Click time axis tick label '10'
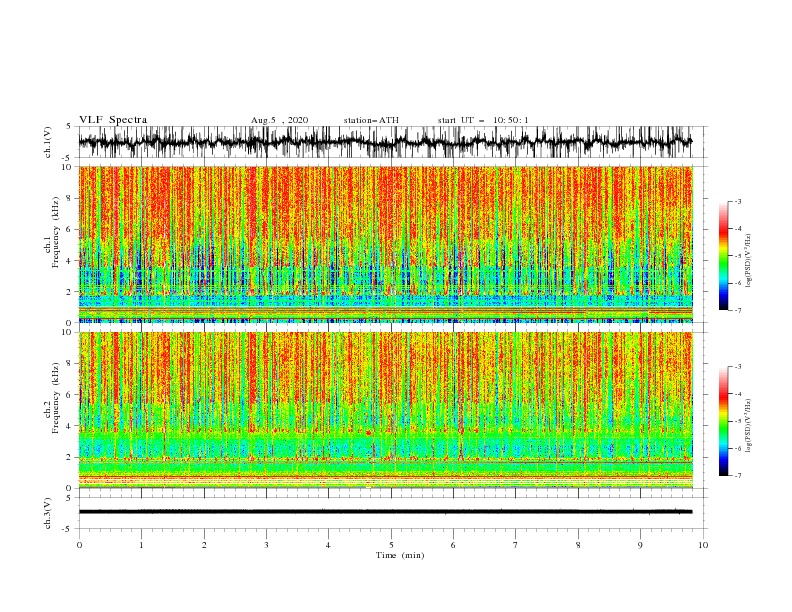792x612 pixels. click(x=703, y=545)
